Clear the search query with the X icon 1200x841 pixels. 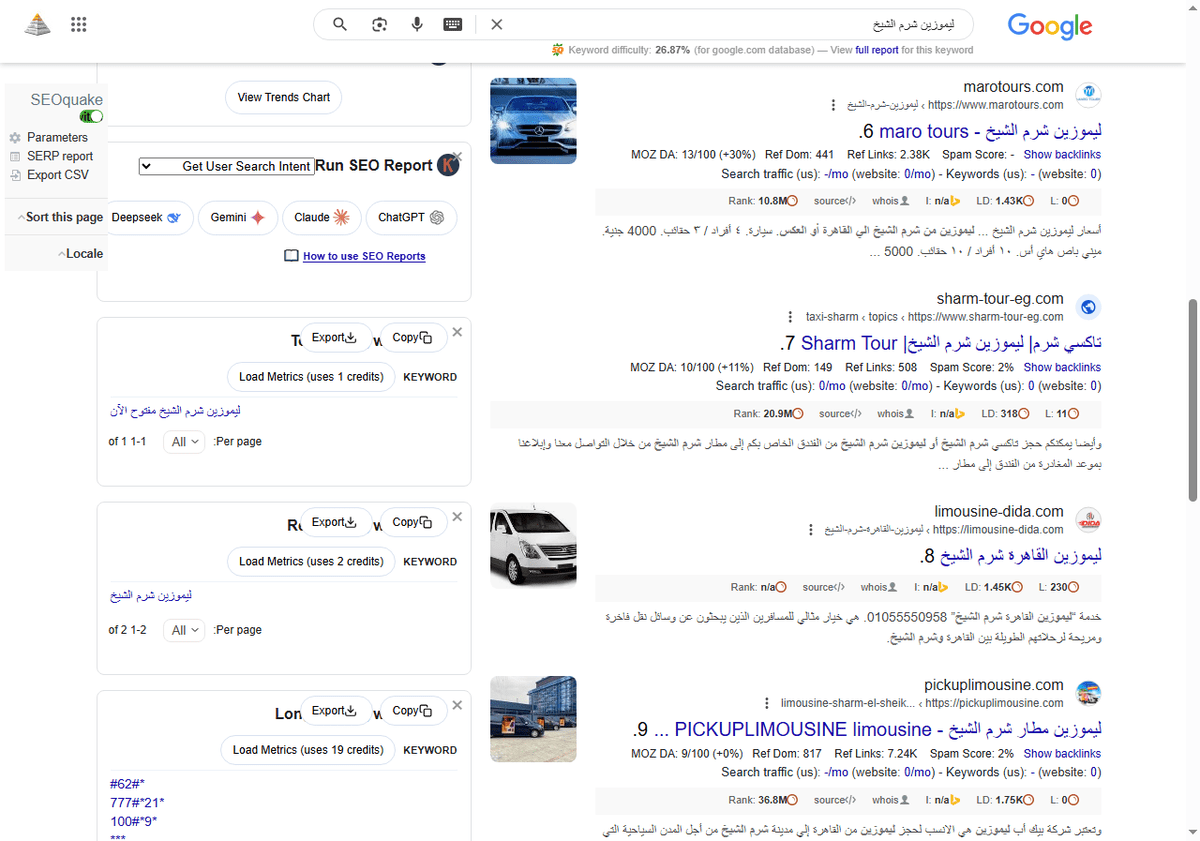(497, 24)
